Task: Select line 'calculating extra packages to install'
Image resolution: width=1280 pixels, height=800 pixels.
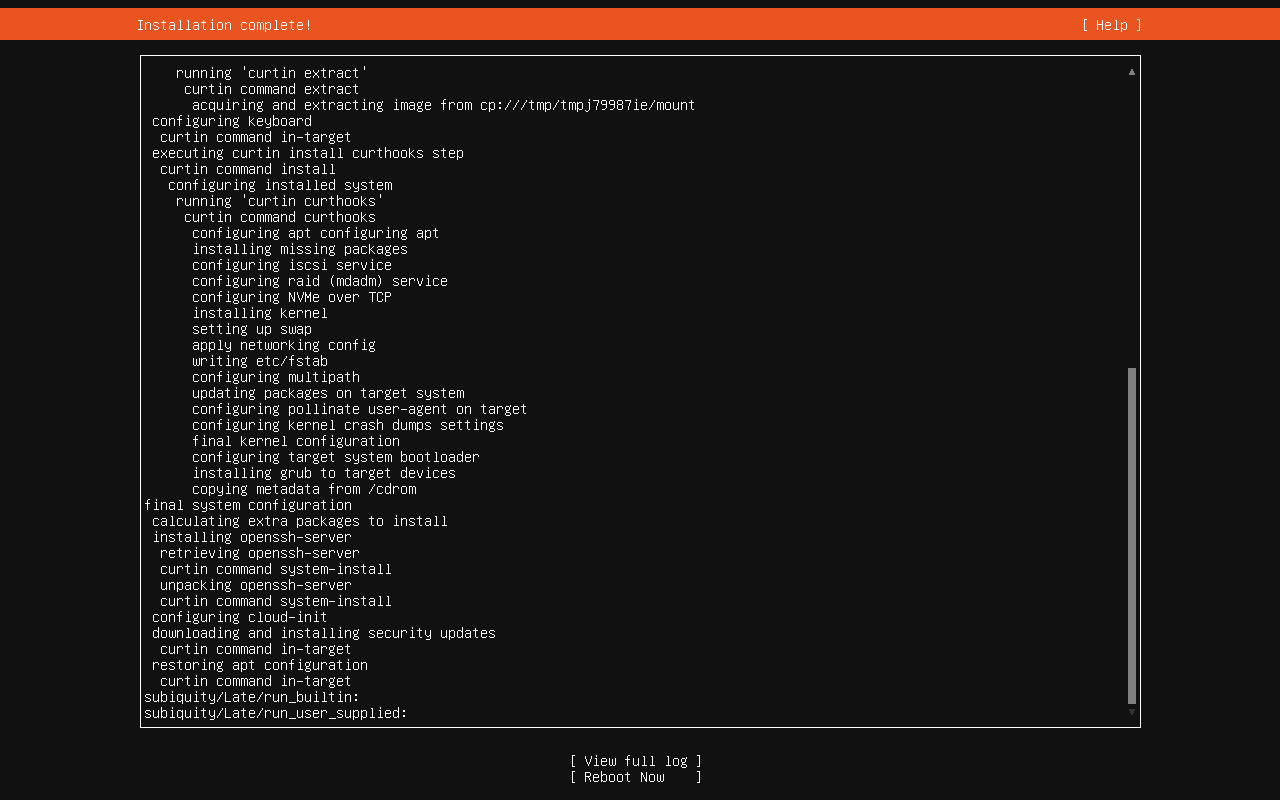Action: coord(300,521)
